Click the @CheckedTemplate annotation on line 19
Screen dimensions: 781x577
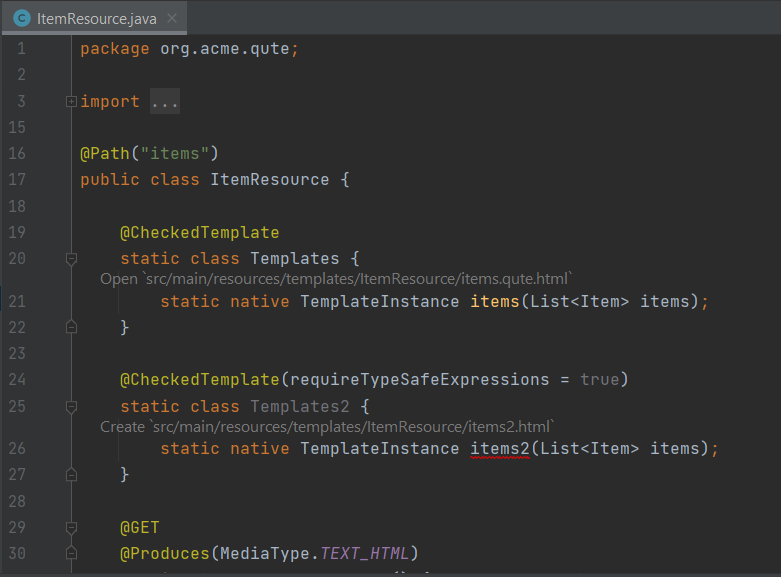pos(200,233)
